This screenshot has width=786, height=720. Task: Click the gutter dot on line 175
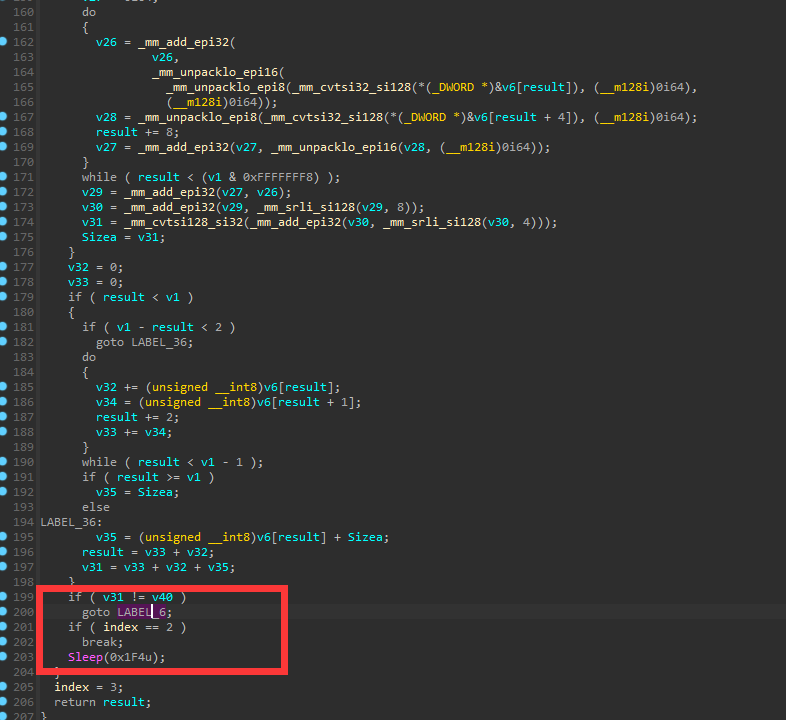(5, 237)
